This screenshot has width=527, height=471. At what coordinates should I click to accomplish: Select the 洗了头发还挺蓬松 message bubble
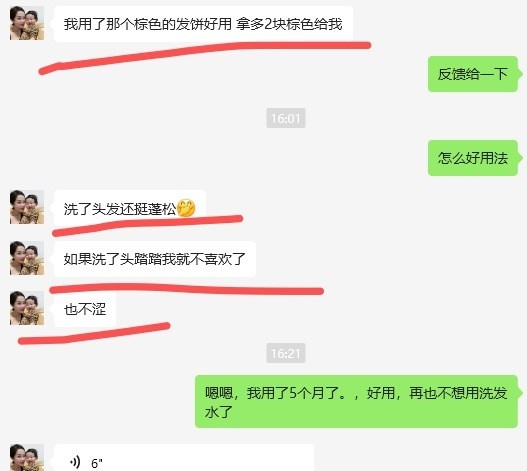130,208
